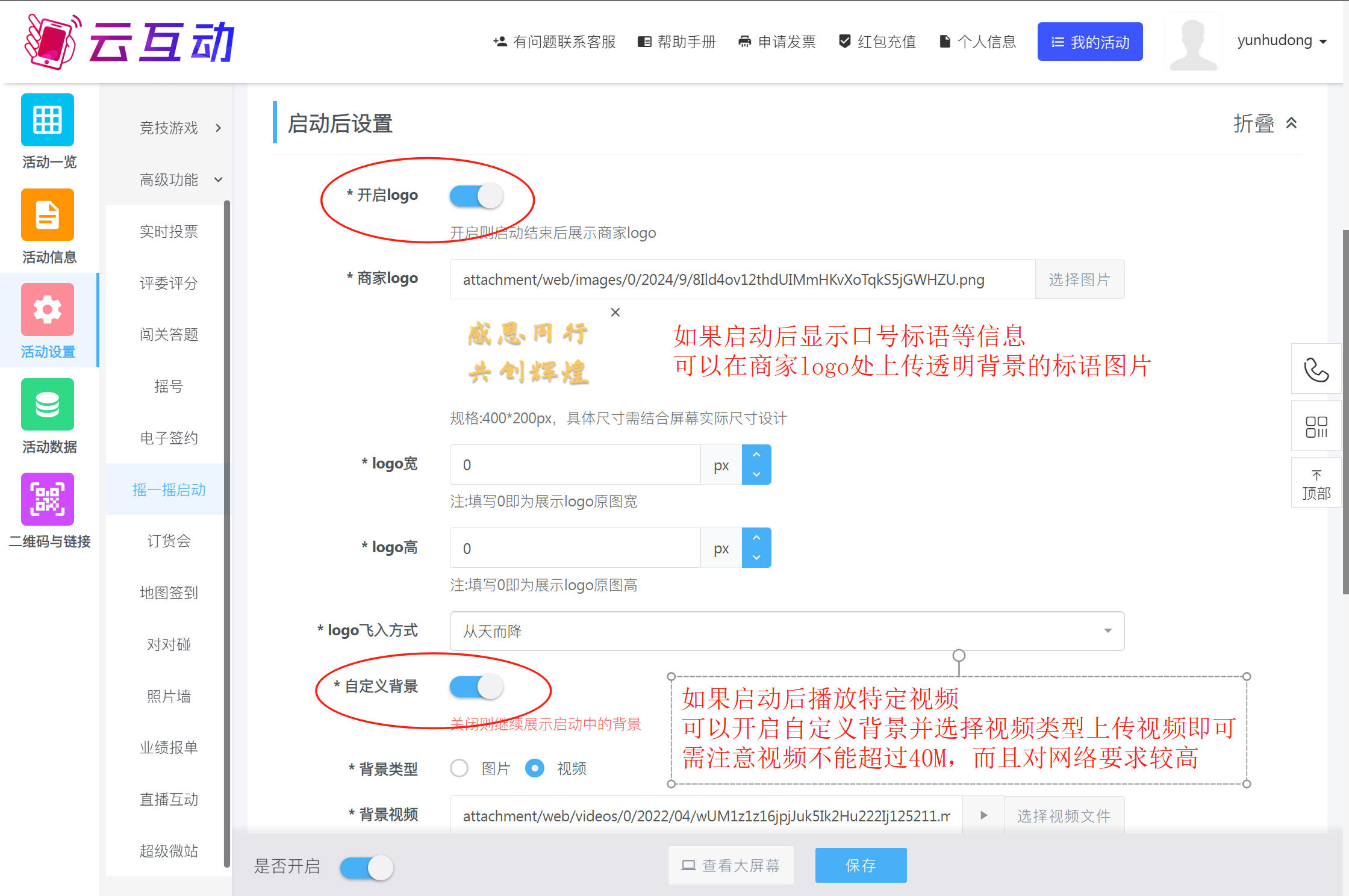This screenshot has width=1349, height=896.
Task: Click the 选择图片 button
Action: (x=1079, y=279)
